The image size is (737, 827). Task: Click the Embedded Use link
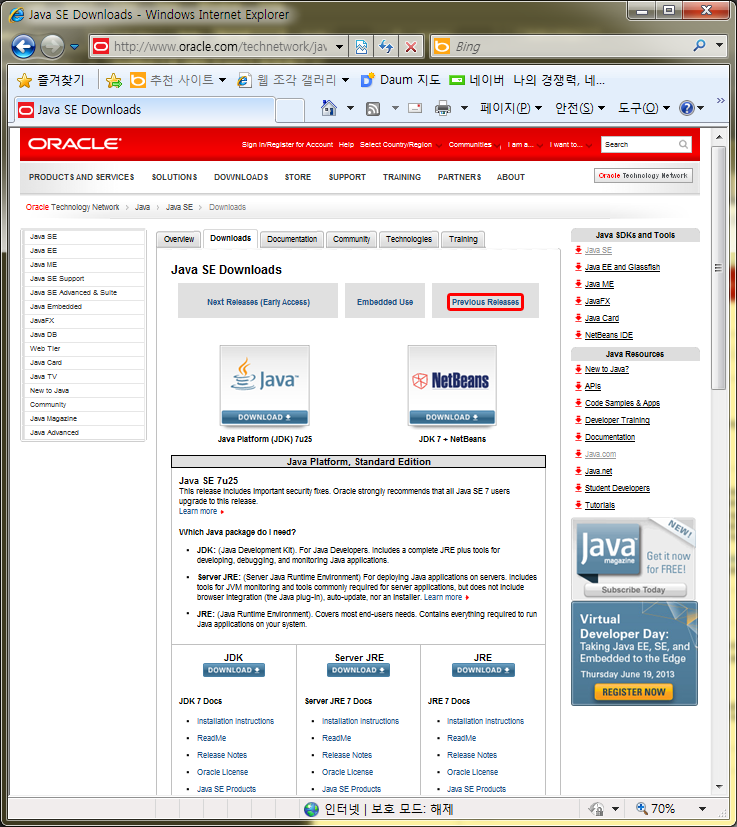[385, 302]
